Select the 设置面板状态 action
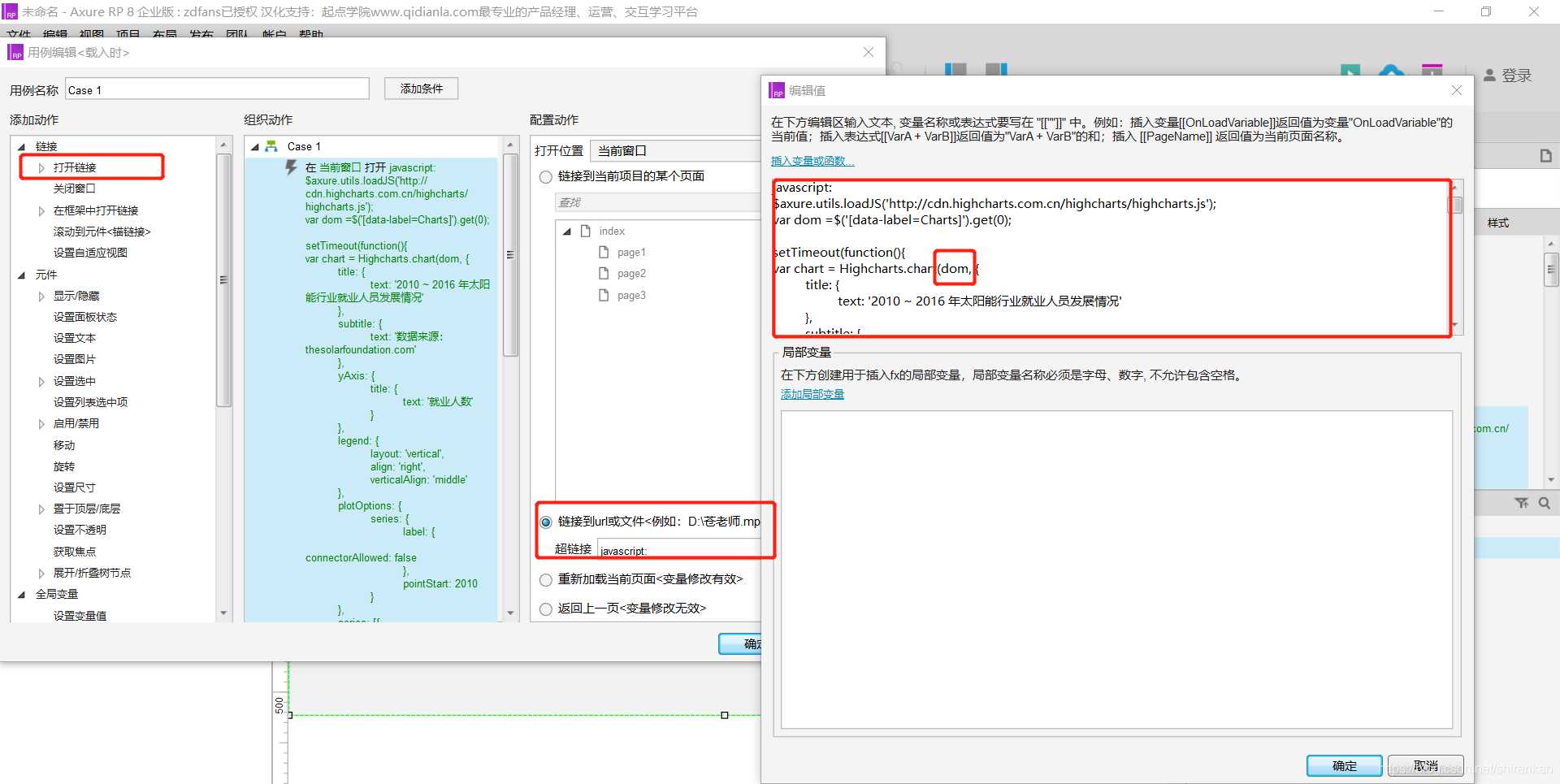 pos(84,317)
